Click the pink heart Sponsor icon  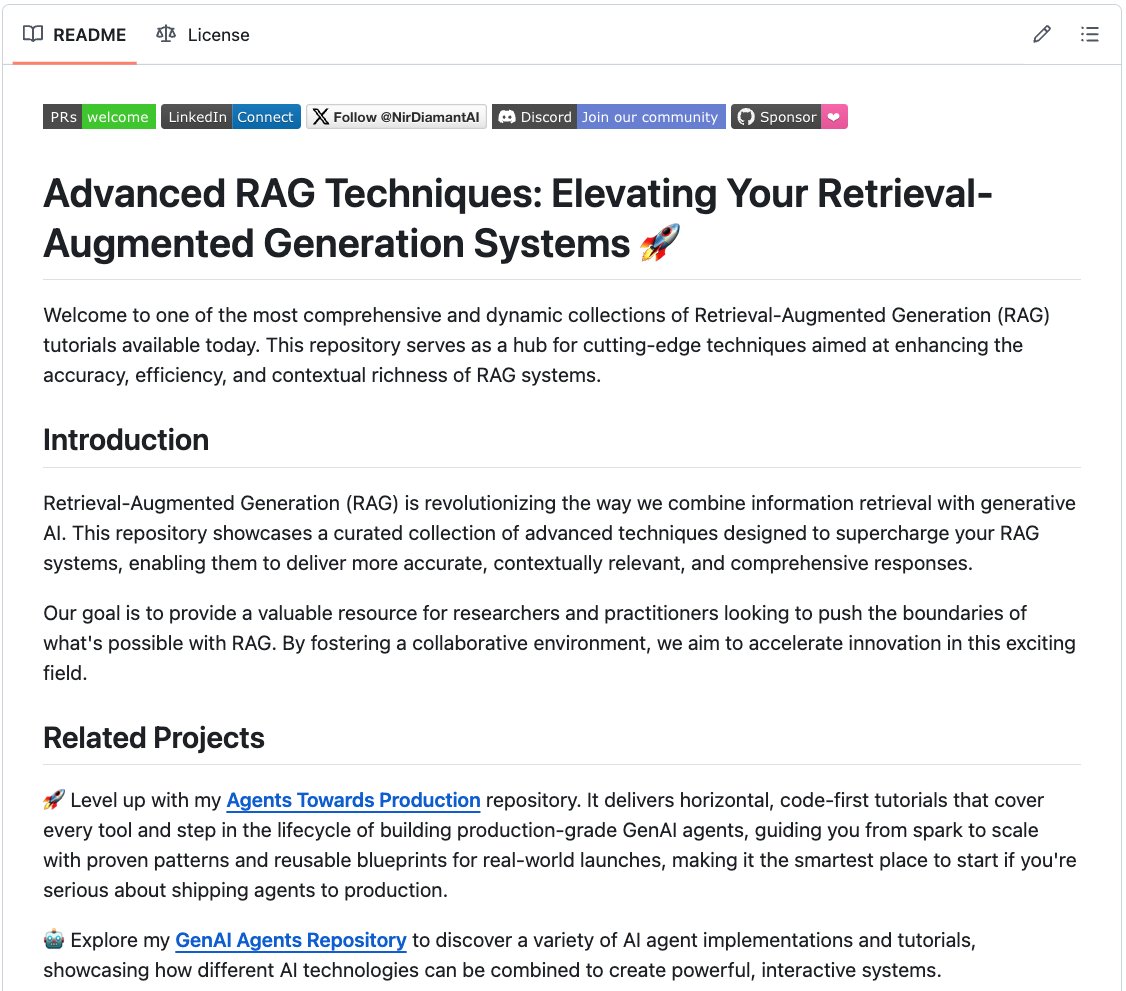pos(834,117)
